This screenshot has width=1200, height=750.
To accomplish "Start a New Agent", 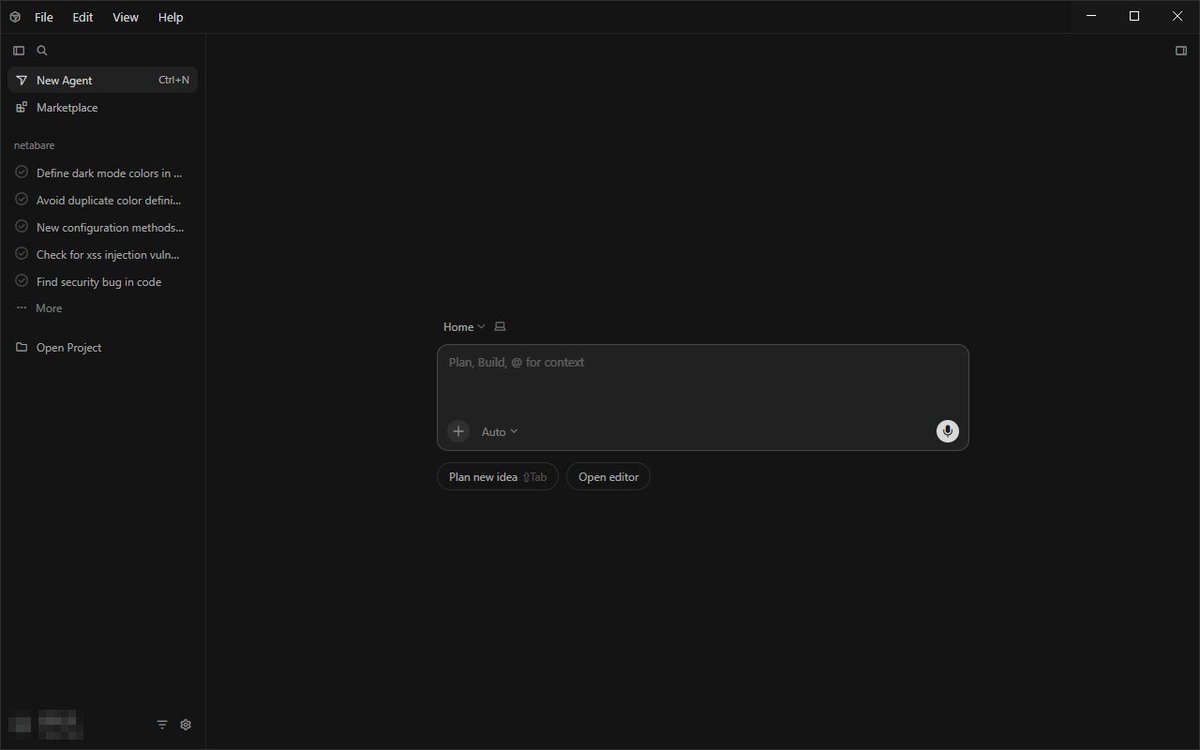I will coord(103,80).
